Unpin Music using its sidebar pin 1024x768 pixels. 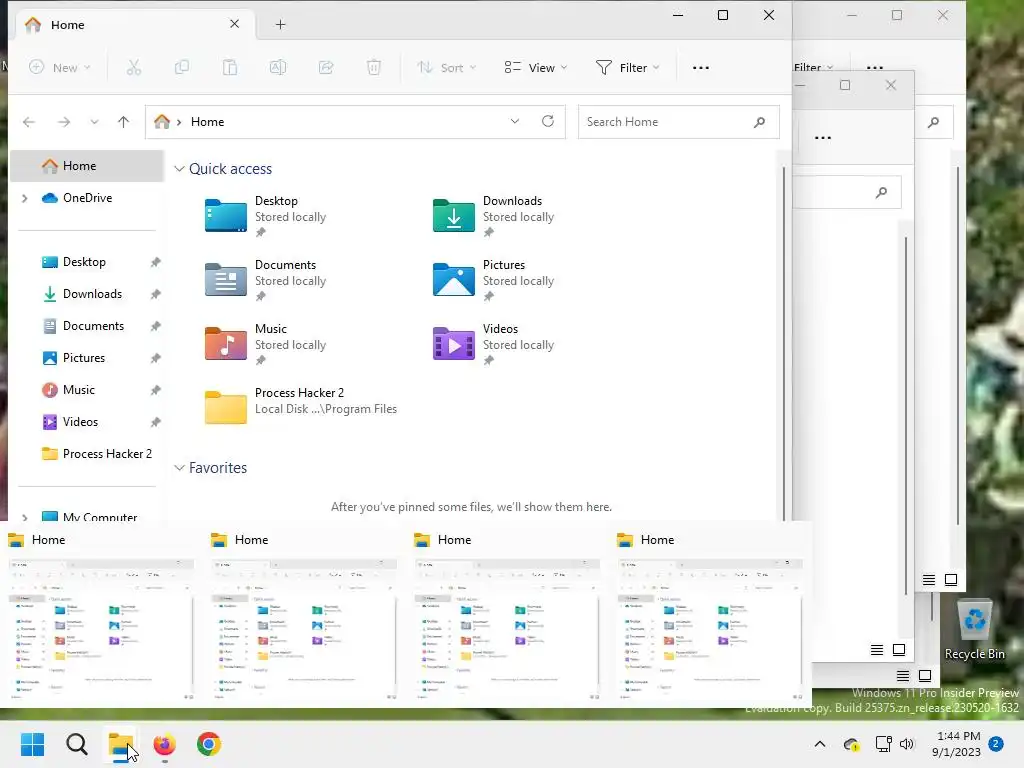click(x=155, y=390)
